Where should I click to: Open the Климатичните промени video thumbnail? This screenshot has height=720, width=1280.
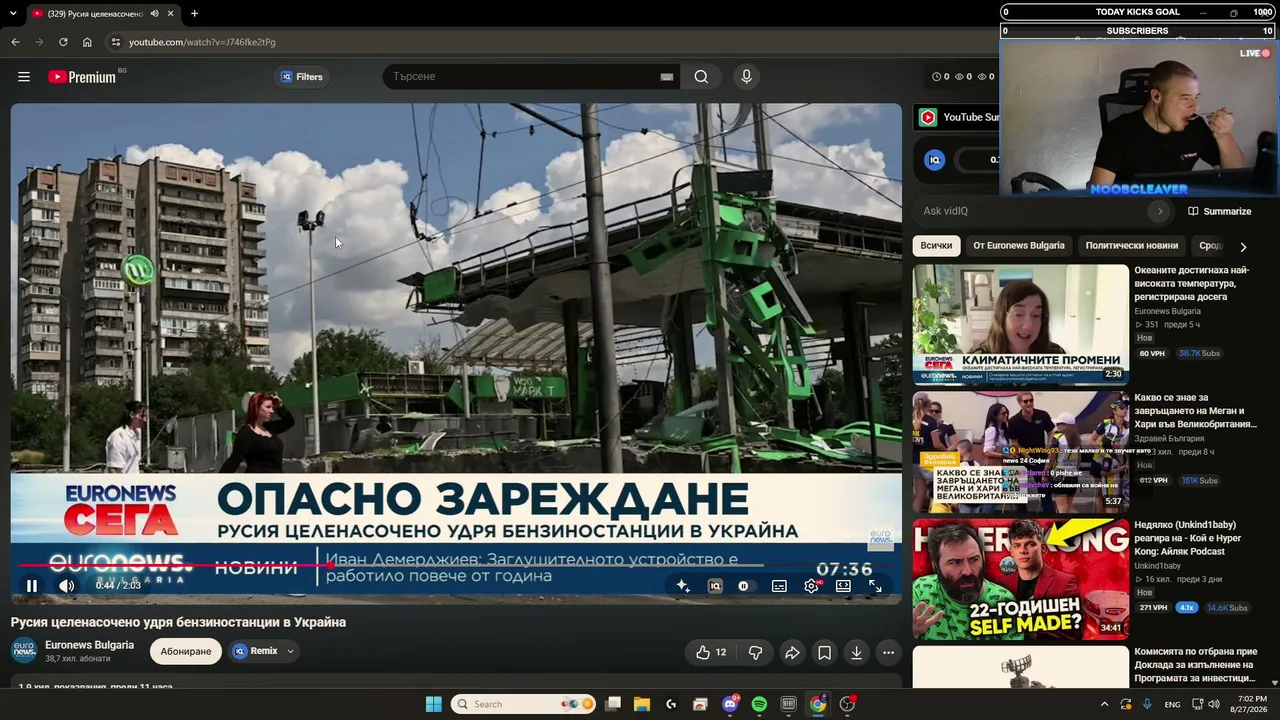tap(1020, 325)
